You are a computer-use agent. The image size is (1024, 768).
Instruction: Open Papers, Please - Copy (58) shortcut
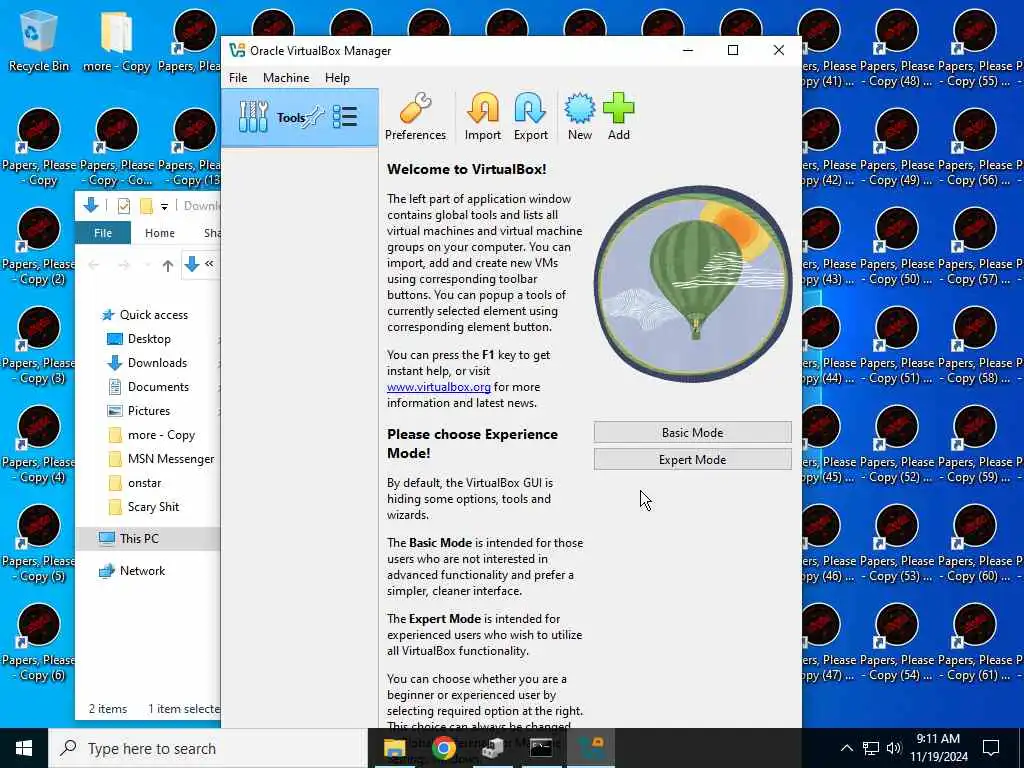pos(975,347)
